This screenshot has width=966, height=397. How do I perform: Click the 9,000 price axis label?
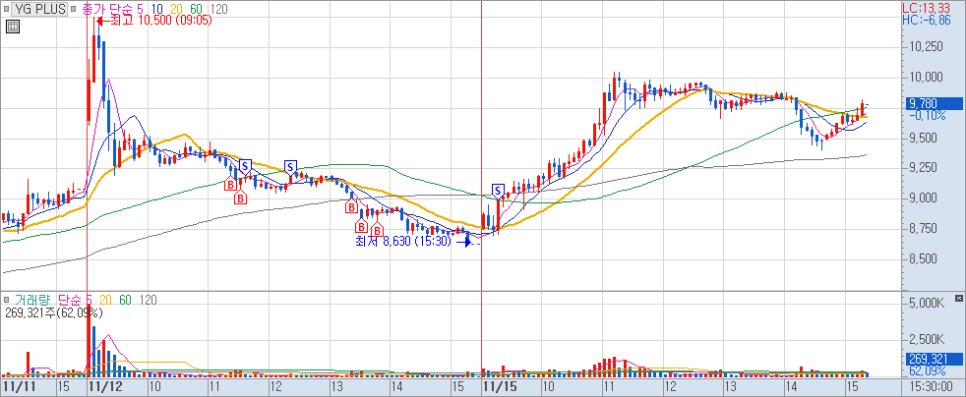[923, 198]
